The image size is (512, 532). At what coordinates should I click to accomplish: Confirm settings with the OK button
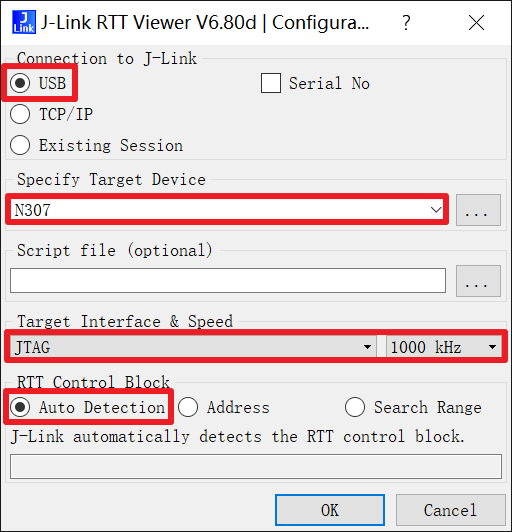[330, 510]
